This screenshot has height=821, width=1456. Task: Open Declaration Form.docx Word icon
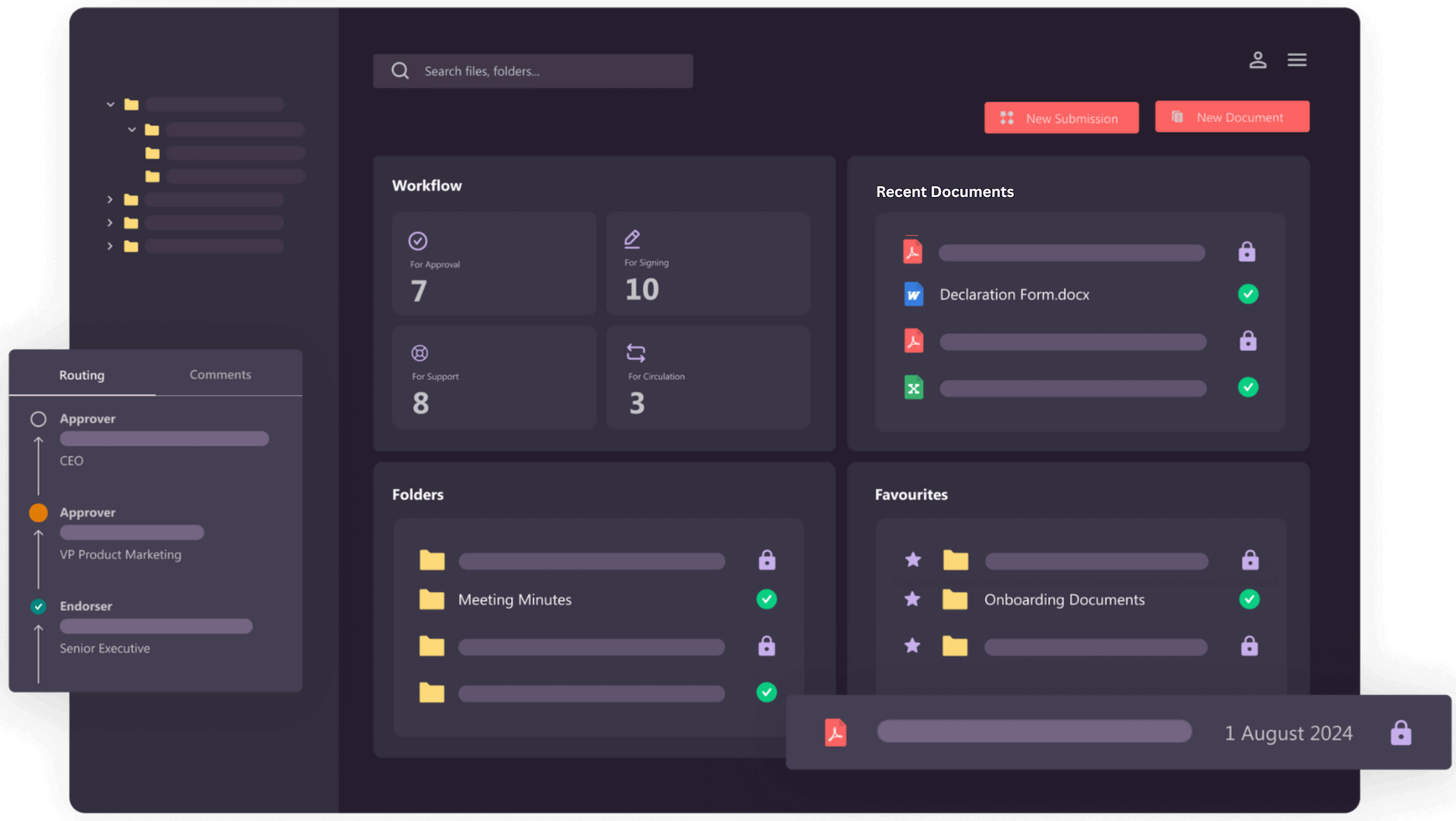914,294
